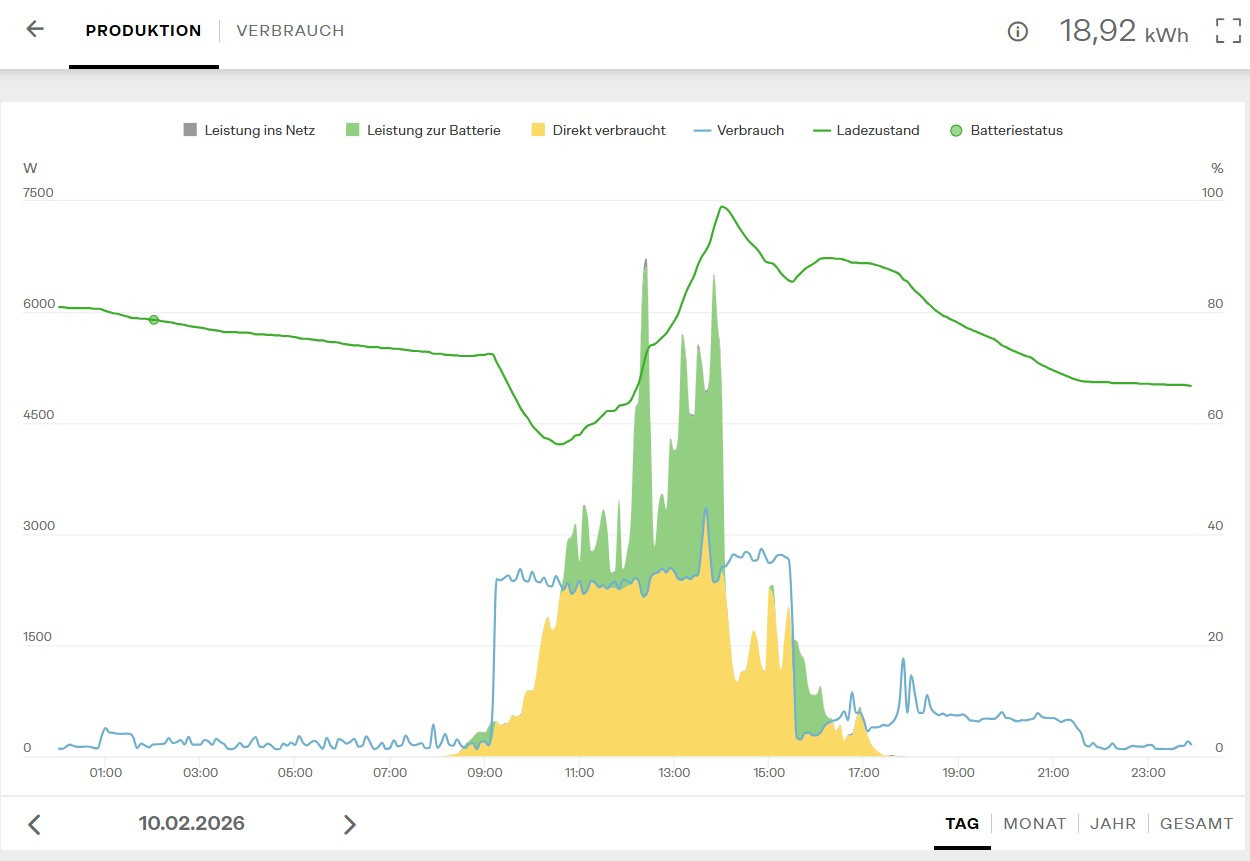Toggle the Ladezustand line series
Screen dimensions: 1250x861
(866, 130)
